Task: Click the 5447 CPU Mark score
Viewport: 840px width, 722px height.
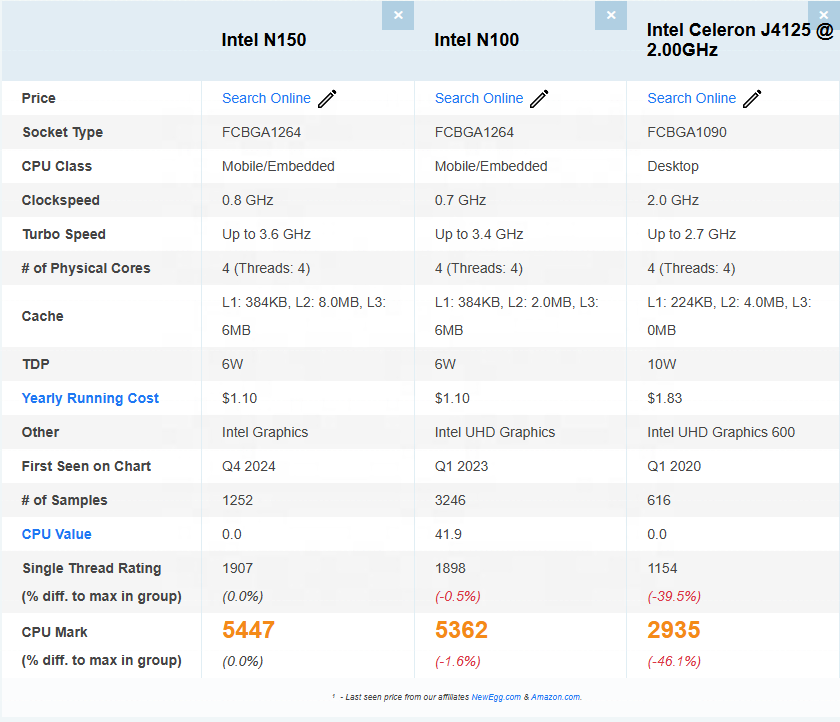Action: (x=249, y=630)
